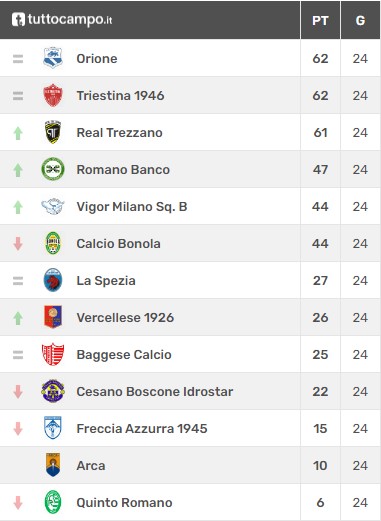Click the Cesano Boscone Idrostar purple logo

coord(53,391)
